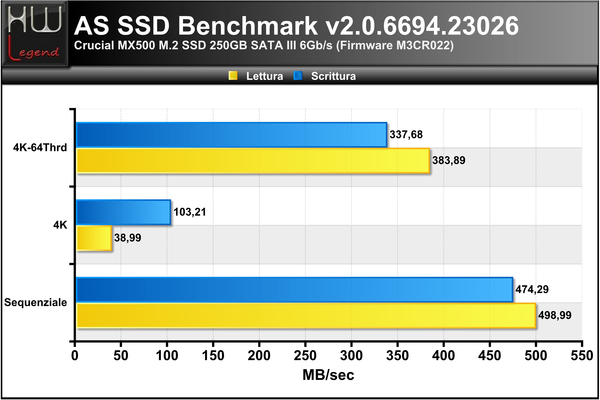This screenshot has width=600, height=400.
Task: Click the MB/sec axis title
Action: point(328,375)
